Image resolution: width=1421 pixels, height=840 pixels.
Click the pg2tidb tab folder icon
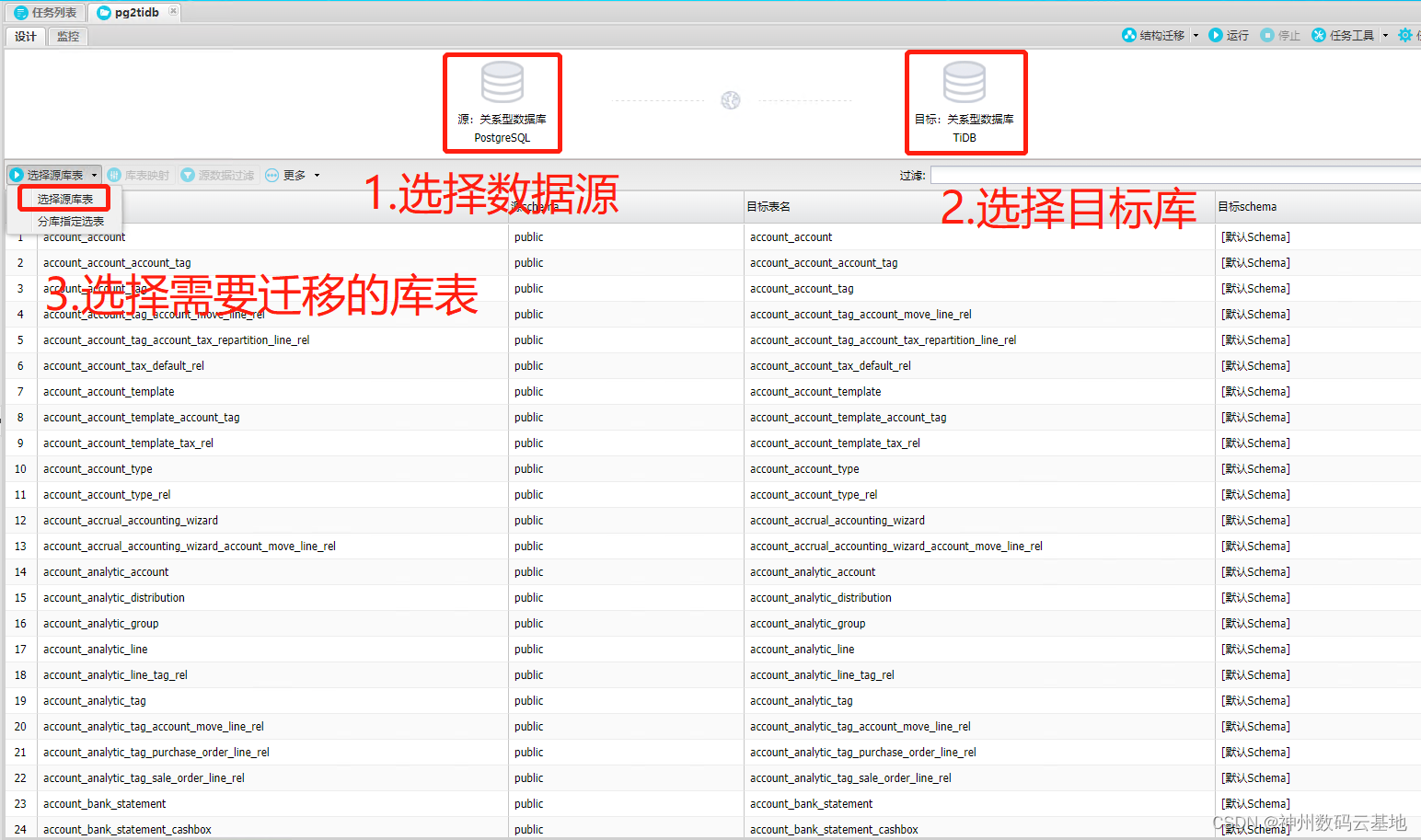(104, 13)
